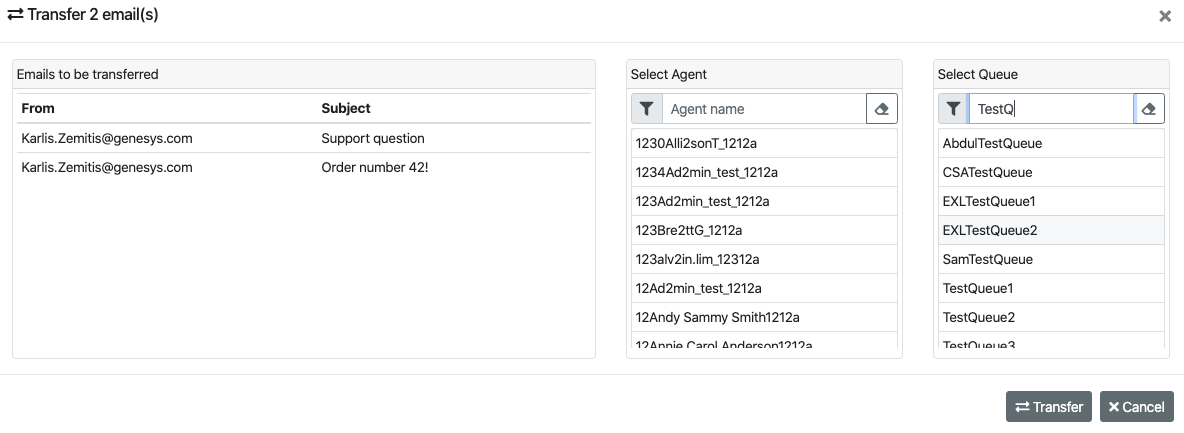Viewport: 1184px width, 433px height.
Task: Click the Support question email row
Action: click(x=304, y=138)
